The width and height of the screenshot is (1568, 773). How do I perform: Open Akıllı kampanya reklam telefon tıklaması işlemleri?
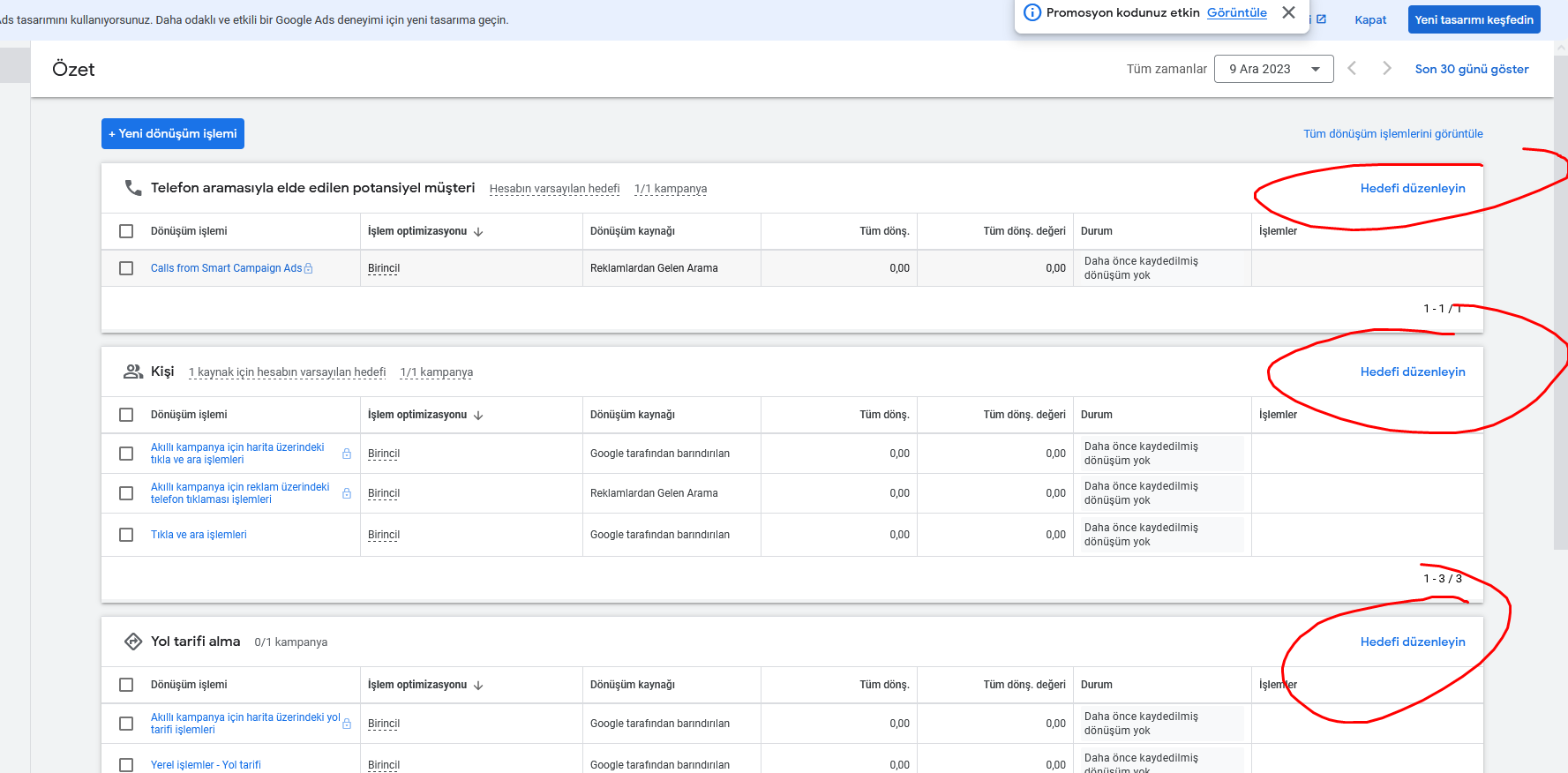coord(240,493)
